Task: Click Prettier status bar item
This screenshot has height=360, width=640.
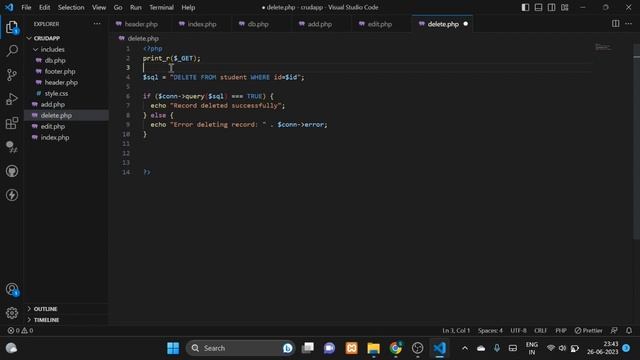Action: pos(589,331)
